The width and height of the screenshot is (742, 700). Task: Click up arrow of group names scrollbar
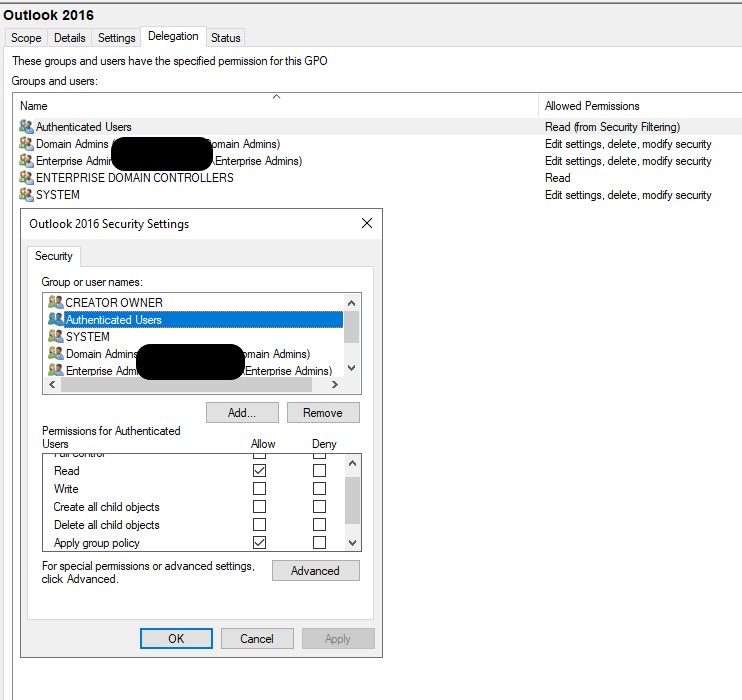(351, 303)
